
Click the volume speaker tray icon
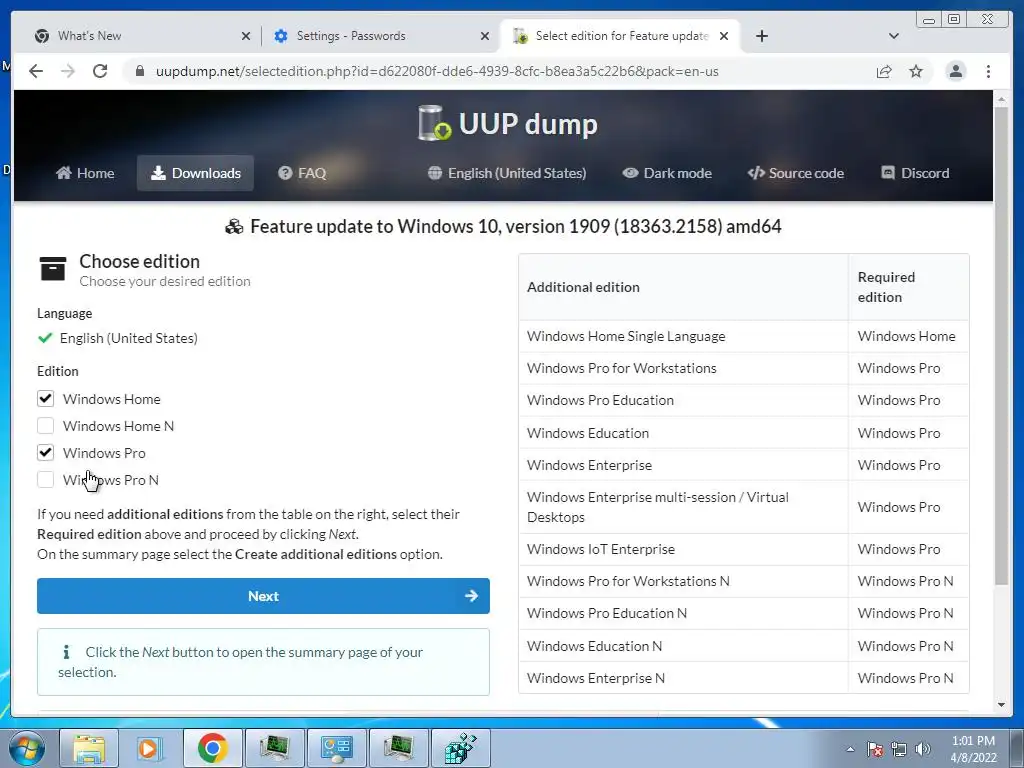[x=923, y=749]
